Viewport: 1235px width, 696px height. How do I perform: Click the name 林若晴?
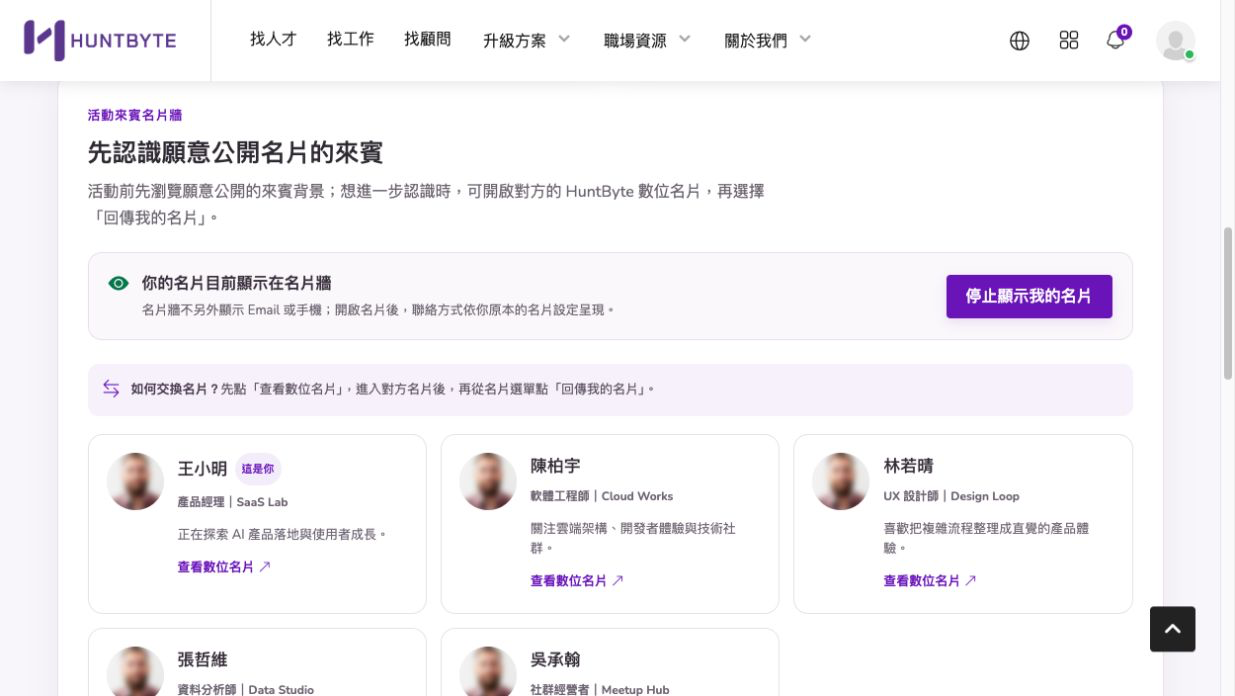[909, 466]
